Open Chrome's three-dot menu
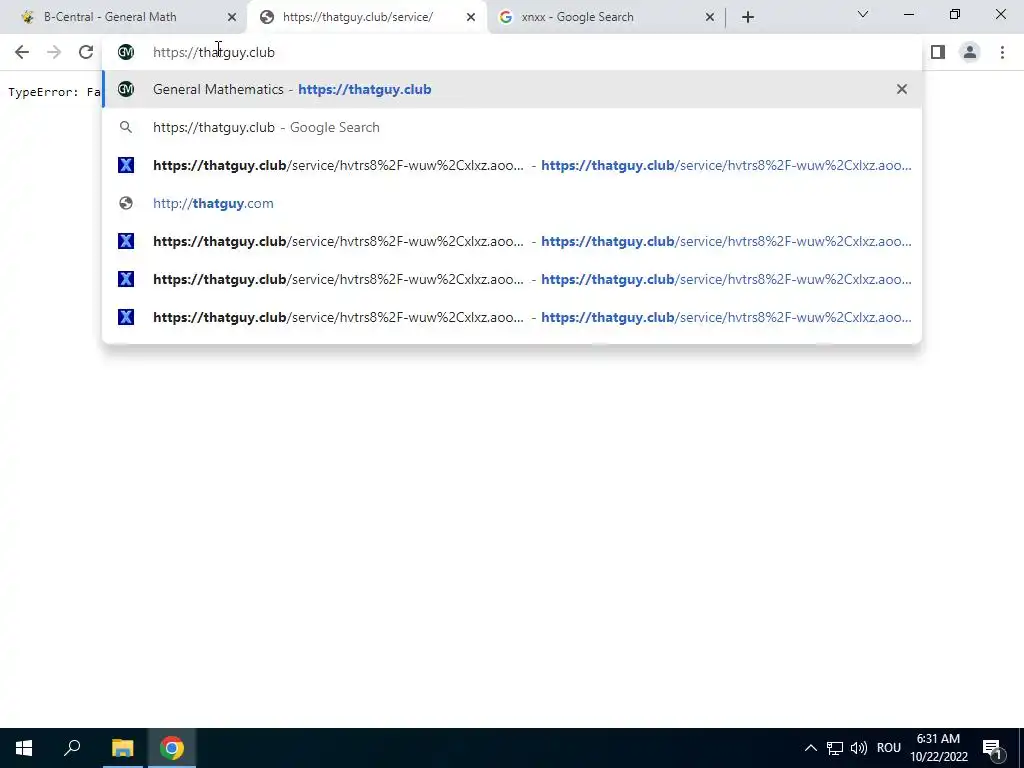 coord(1002,52)
